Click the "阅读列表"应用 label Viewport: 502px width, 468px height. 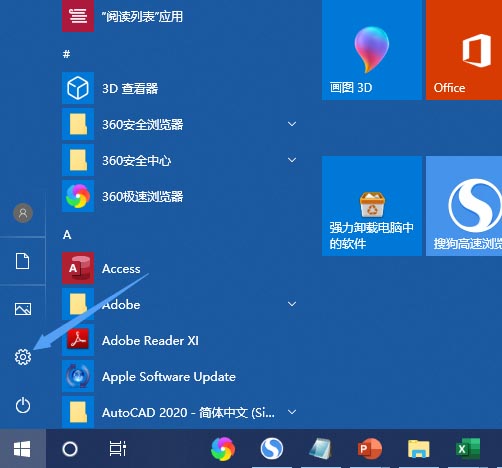[143, 16]
